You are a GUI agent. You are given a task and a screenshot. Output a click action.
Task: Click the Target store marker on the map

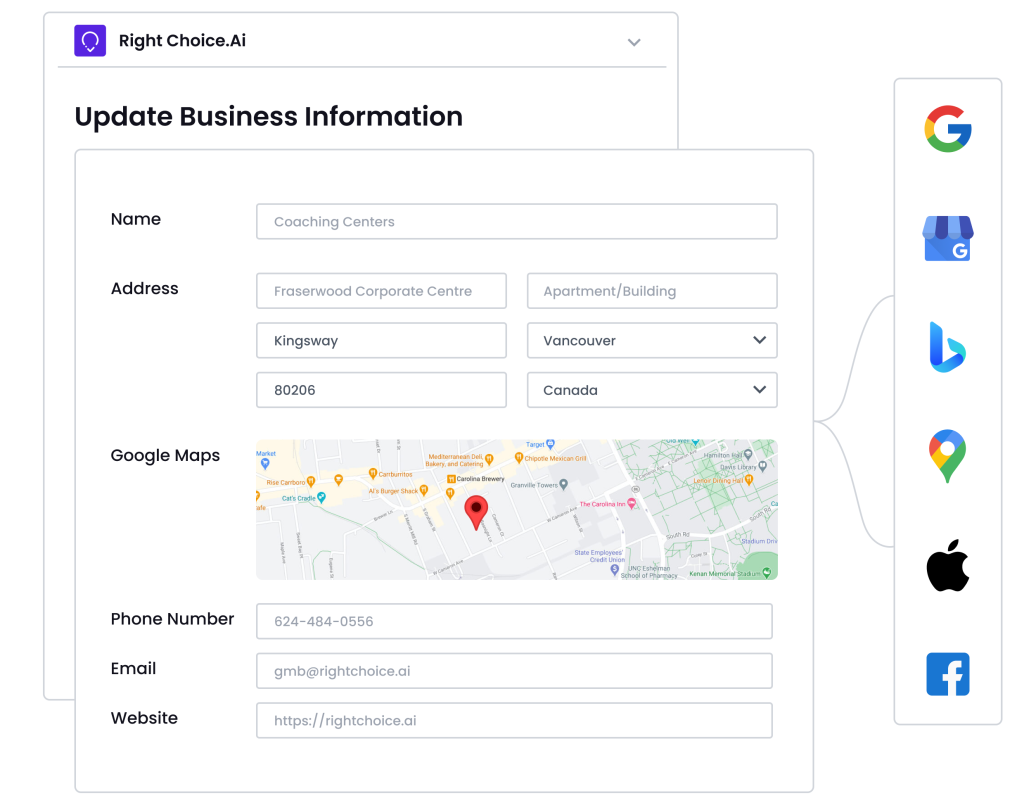pyautogui.click(x=550, y=444)
